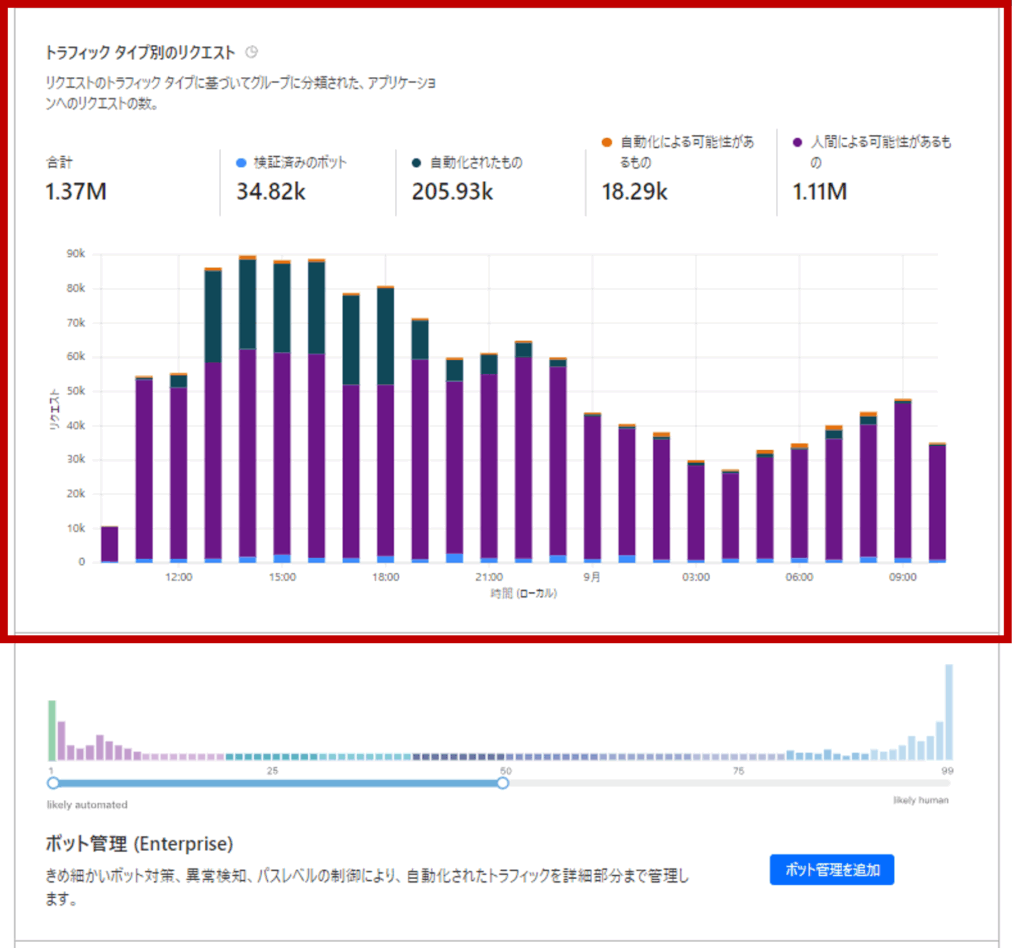Toggle the 自動化されたもの series label
This screenshot has width=1024, height=948.
point(476,162)
